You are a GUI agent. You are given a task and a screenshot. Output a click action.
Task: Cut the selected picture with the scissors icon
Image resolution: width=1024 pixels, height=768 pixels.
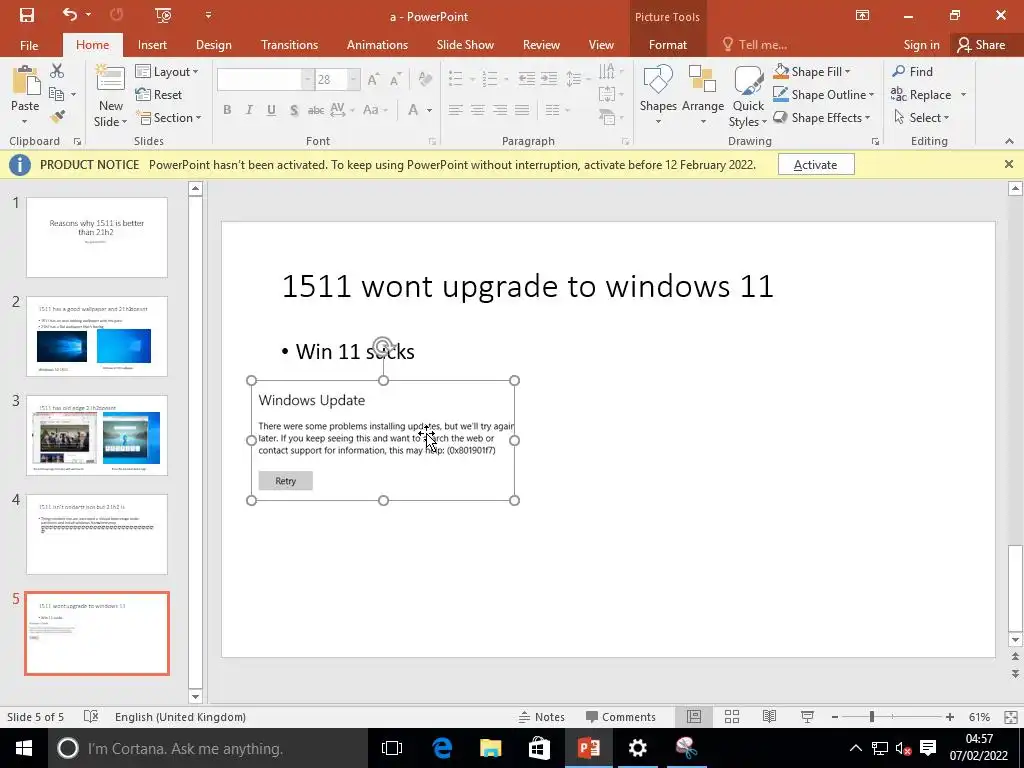(57, 71)
